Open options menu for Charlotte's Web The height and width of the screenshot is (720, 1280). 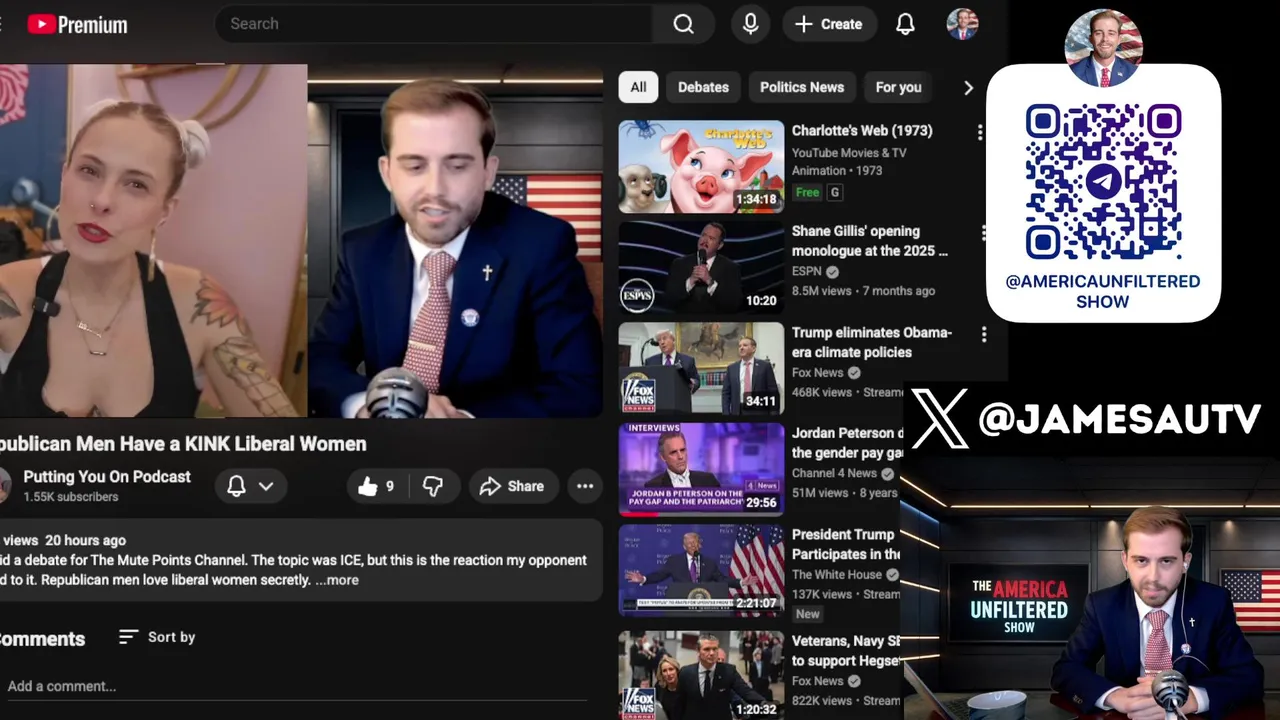point(980,132)
